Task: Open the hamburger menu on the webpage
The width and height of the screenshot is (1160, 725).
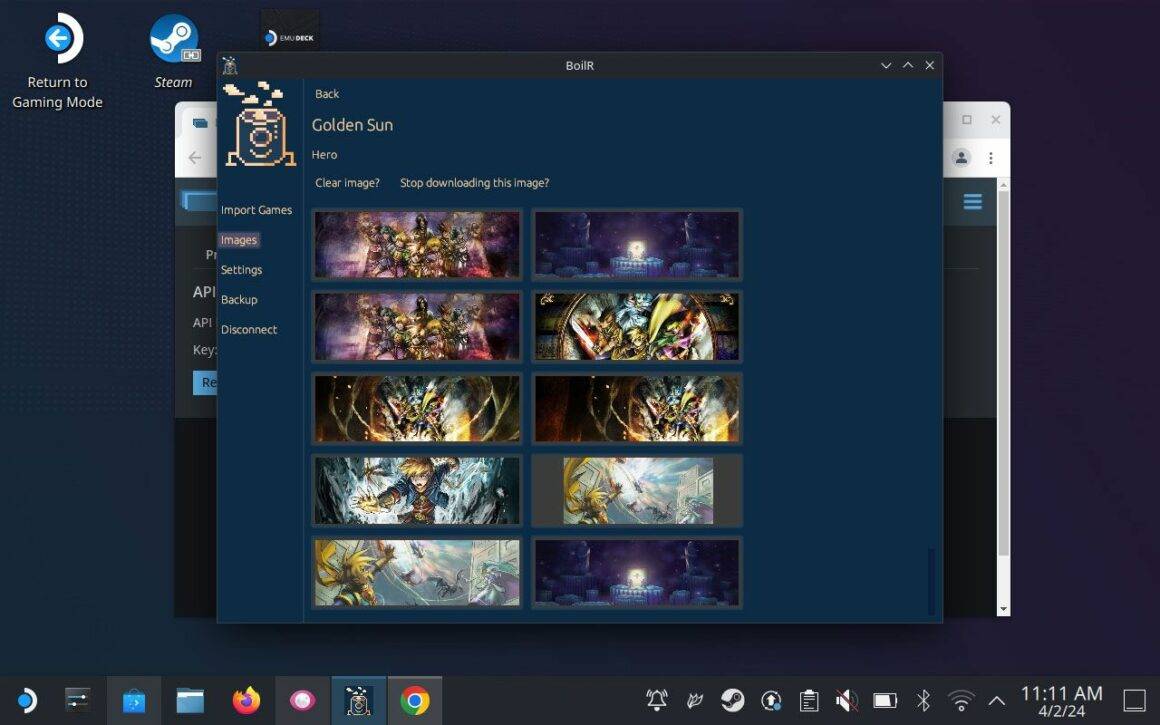Action: [973, 202]
